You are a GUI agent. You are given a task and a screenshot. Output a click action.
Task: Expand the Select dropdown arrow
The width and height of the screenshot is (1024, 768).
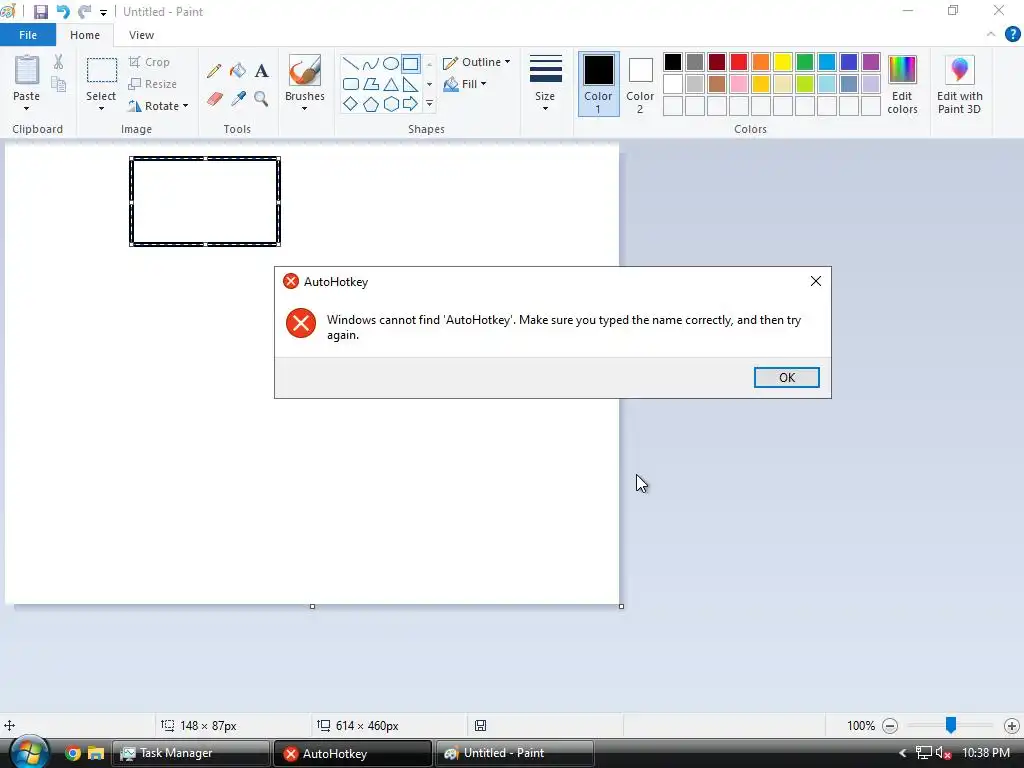coord(101,108)
